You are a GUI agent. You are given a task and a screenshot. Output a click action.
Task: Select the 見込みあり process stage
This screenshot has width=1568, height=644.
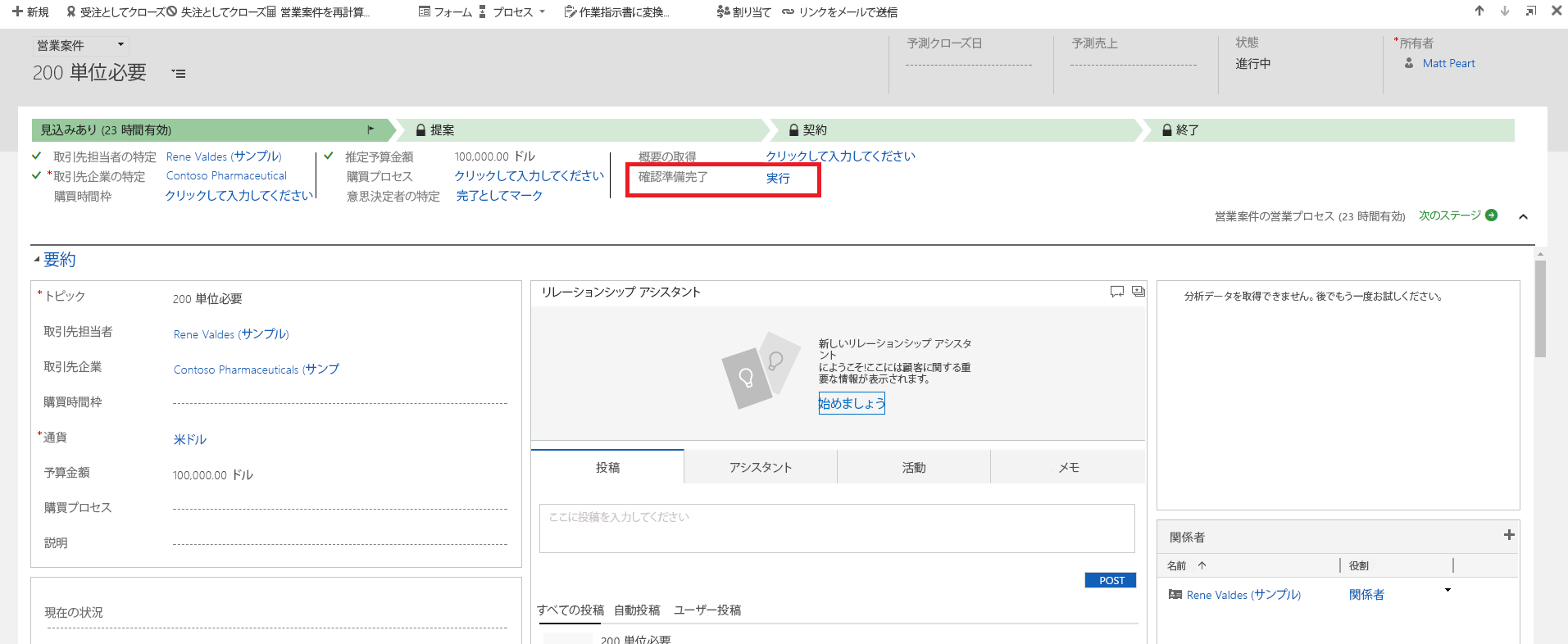tap(213, 129)
